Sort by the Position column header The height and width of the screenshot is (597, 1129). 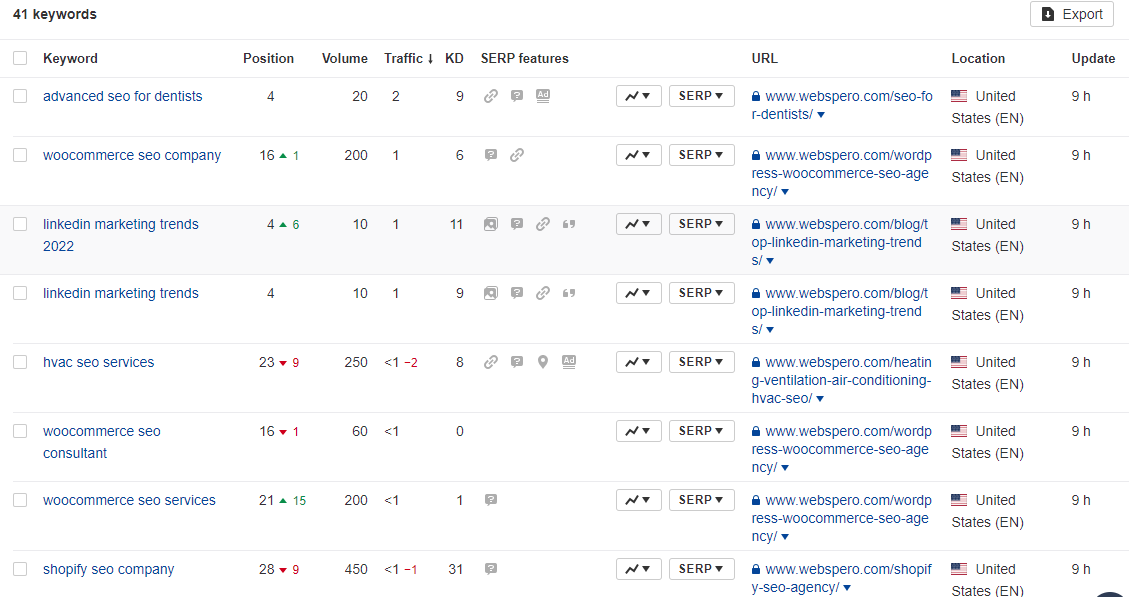269,58
